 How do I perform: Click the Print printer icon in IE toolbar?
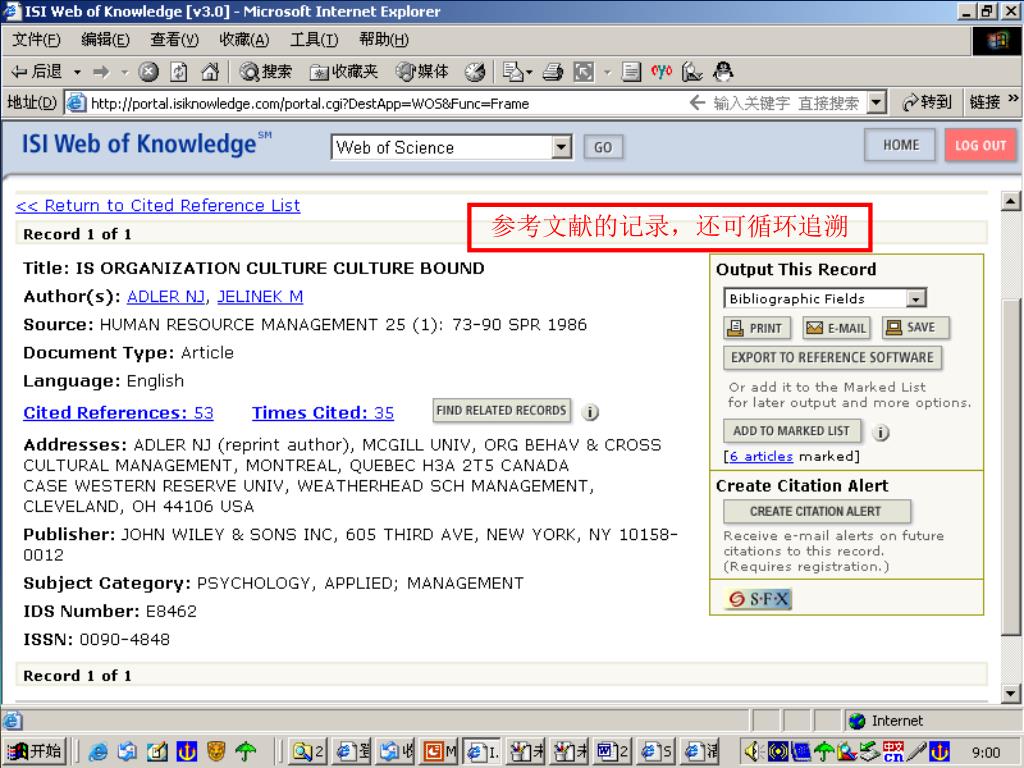point(552,71)
